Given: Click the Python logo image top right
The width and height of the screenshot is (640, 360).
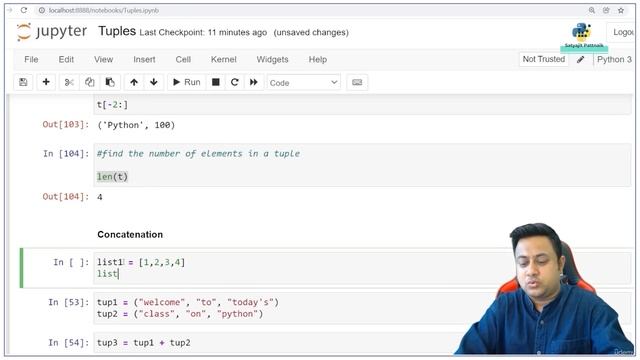Looking at the screenshot, I should pos(581,32).
